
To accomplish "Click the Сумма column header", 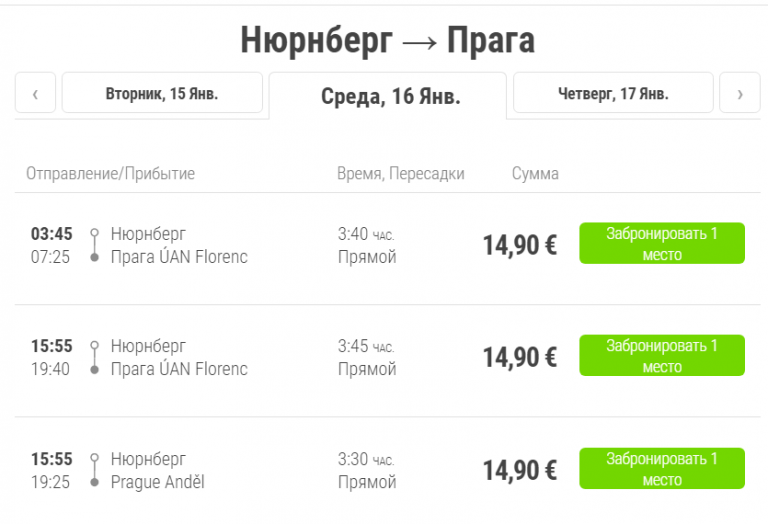I will coord(535,174).
